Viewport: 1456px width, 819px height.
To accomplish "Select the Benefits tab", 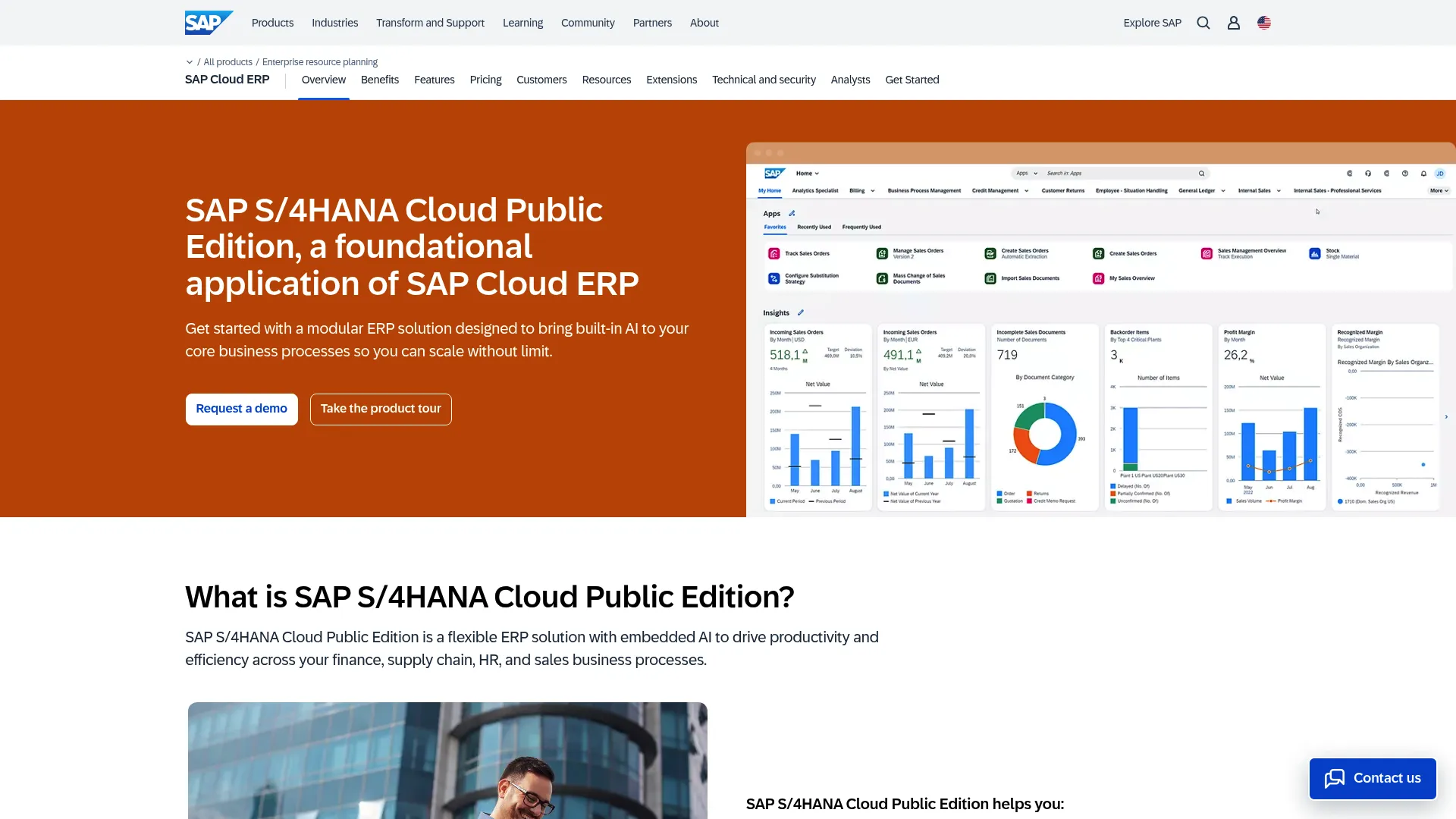I will [x=379, y=80].
